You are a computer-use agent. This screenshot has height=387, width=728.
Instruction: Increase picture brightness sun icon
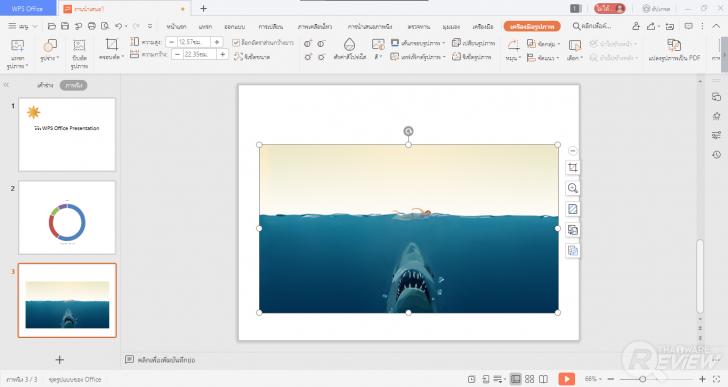(308, 57)
